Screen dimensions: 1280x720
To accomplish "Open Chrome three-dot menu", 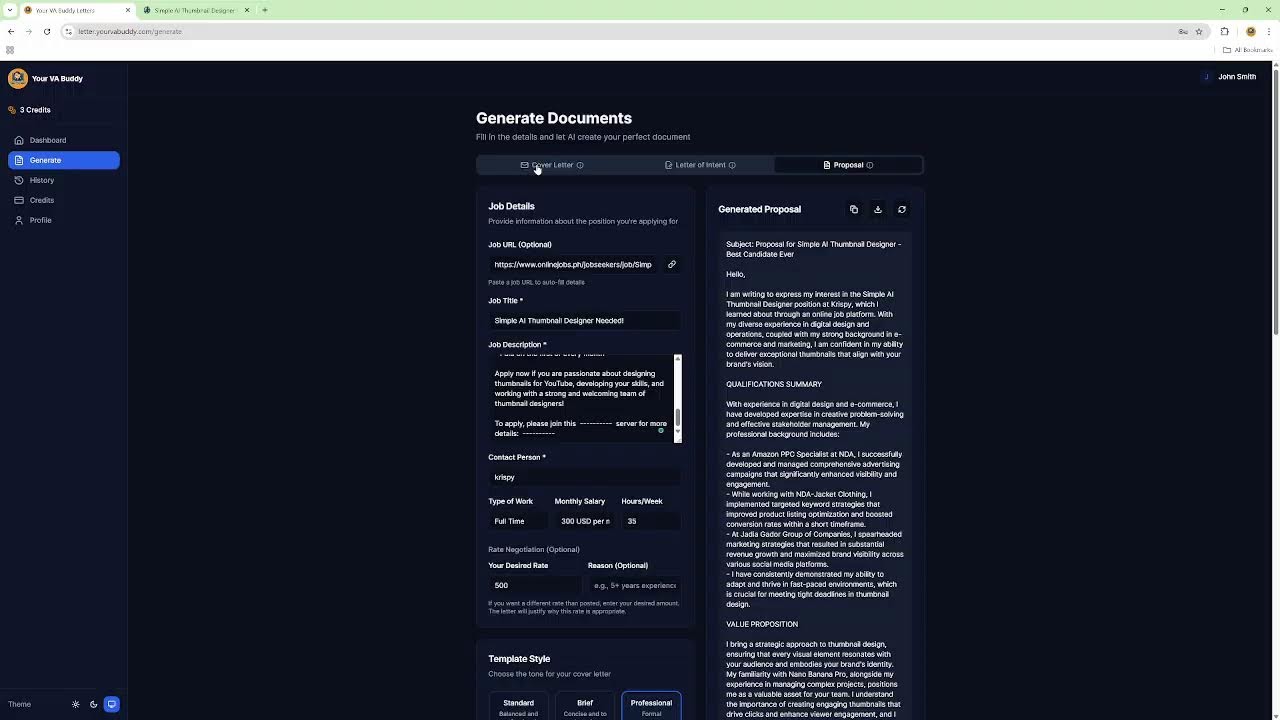I will pos(1268,31).
